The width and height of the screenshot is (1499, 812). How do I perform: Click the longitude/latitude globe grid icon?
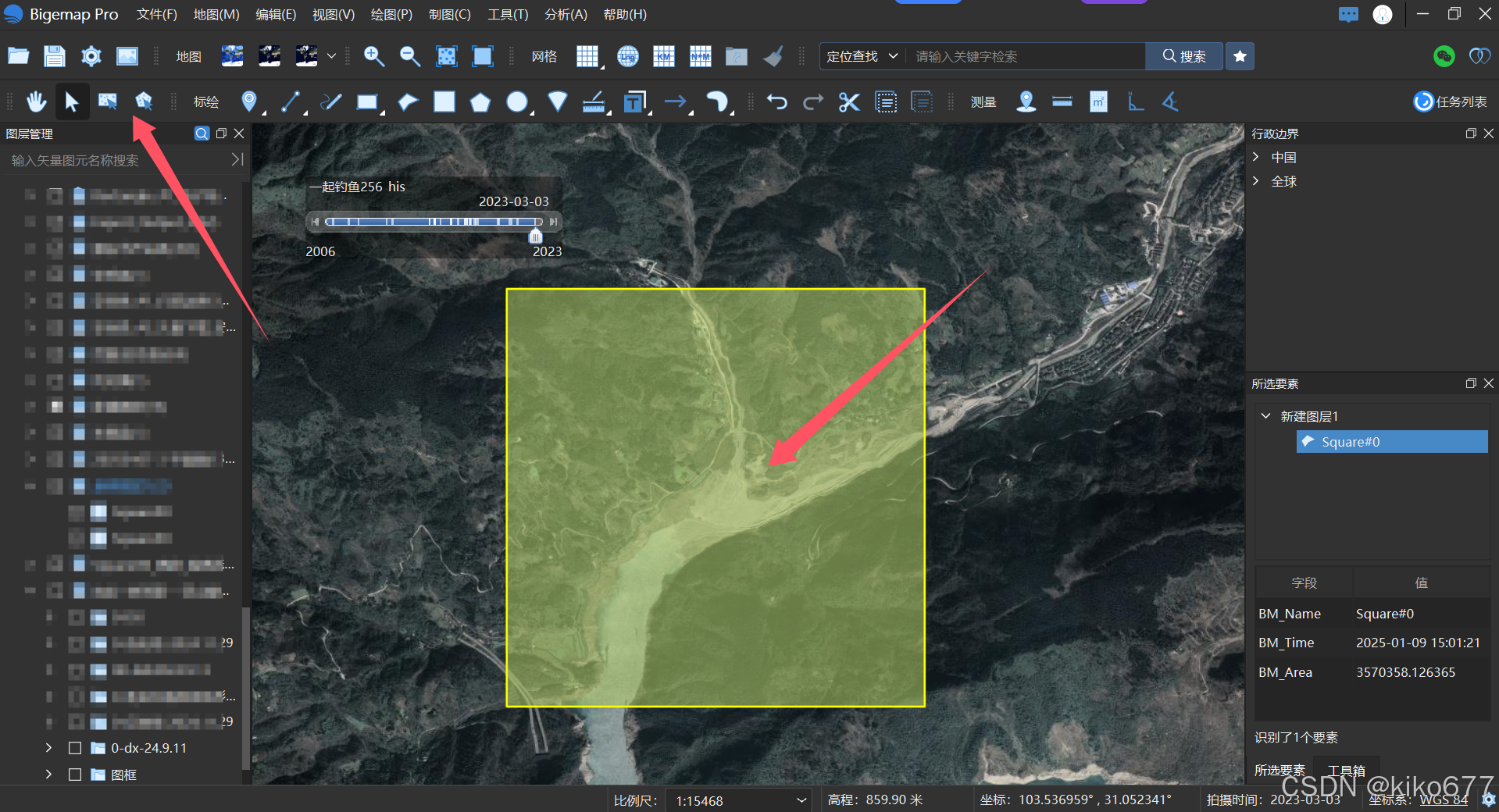pyautogui.click(x=627, y=56)
